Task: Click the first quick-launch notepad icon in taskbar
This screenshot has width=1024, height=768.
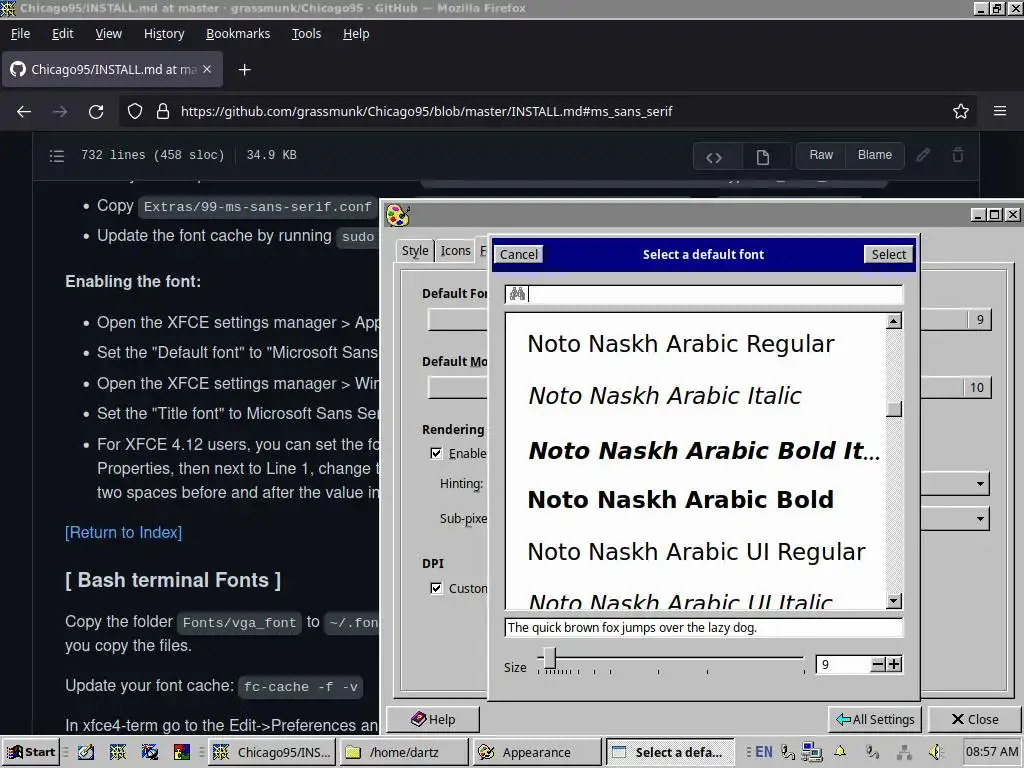Action: (x=86, y=752)
